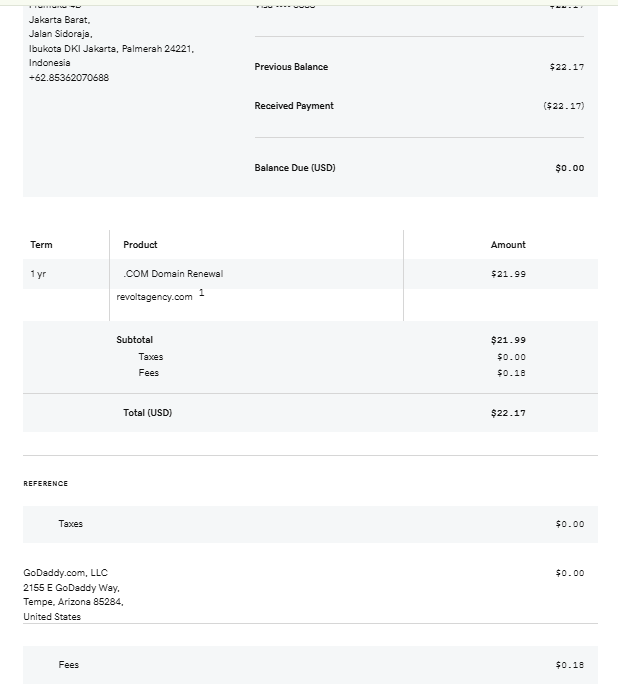The width and height of the screenshot is (618, 688).
Task: Click the phone number +62.85362070688
Action: point(69,78)
